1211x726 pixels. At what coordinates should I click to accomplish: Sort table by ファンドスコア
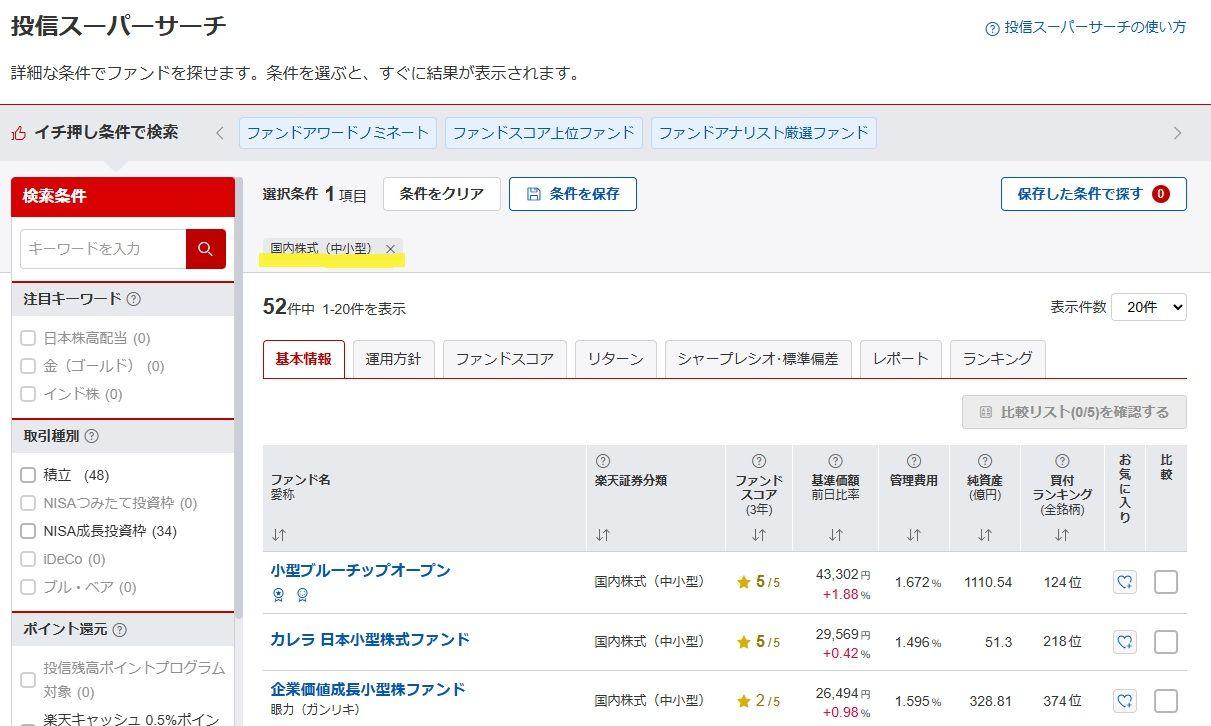tap(759, 535)
